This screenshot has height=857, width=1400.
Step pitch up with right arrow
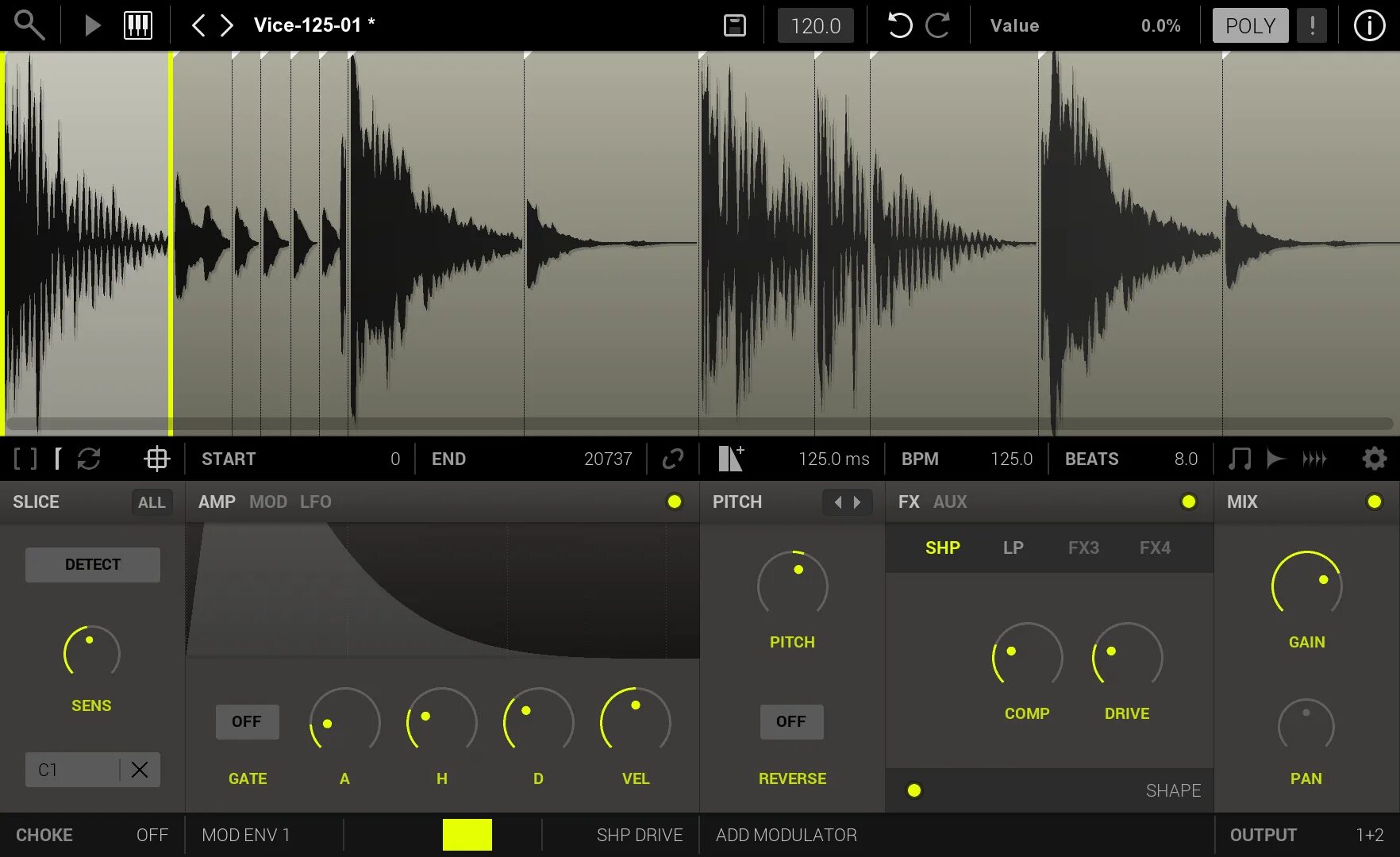[x=857, y=502]
